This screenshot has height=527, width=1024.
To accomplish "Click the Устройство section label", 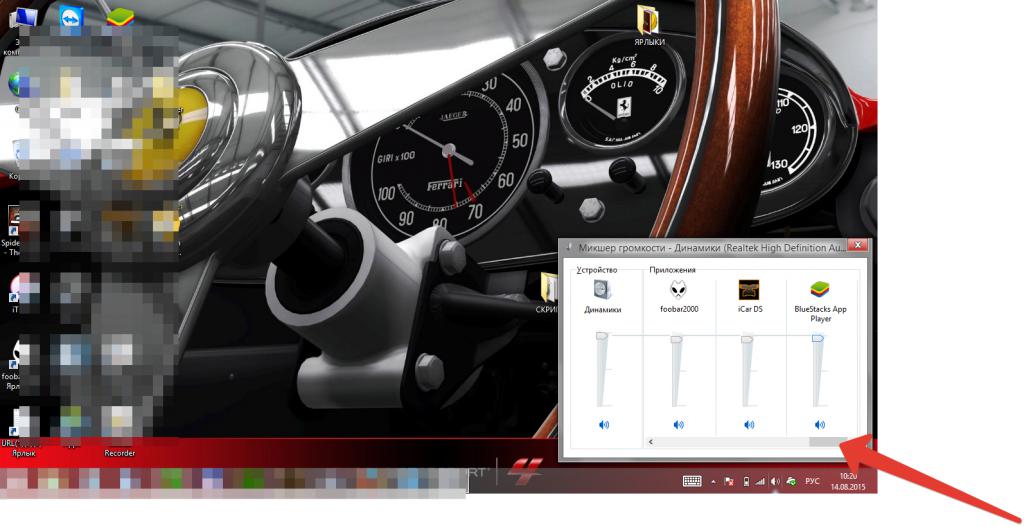I will (597, 270).
